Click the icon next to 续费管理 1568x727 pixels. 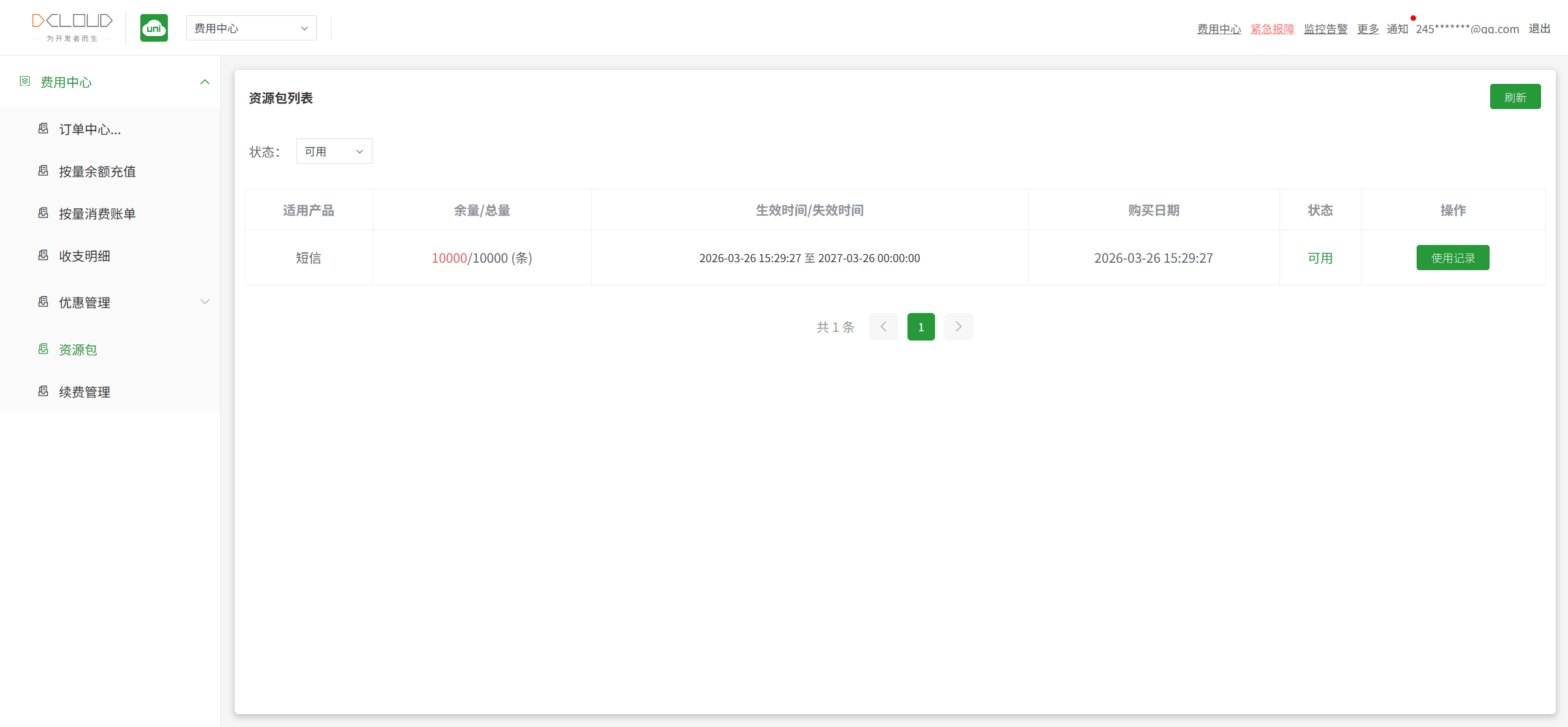click(44, 391)
